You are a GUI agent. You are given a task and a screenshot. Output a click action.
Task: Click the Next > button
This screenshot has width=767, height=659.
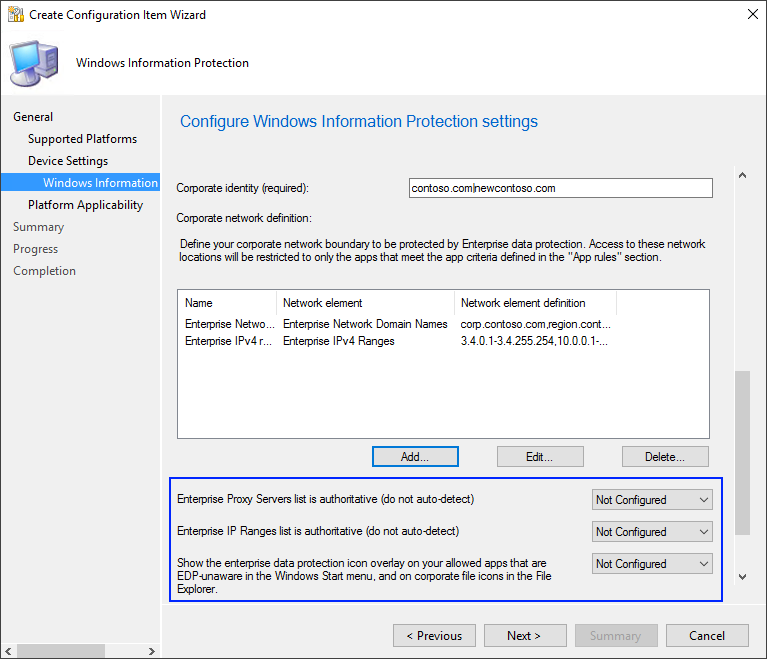(524, 636)
